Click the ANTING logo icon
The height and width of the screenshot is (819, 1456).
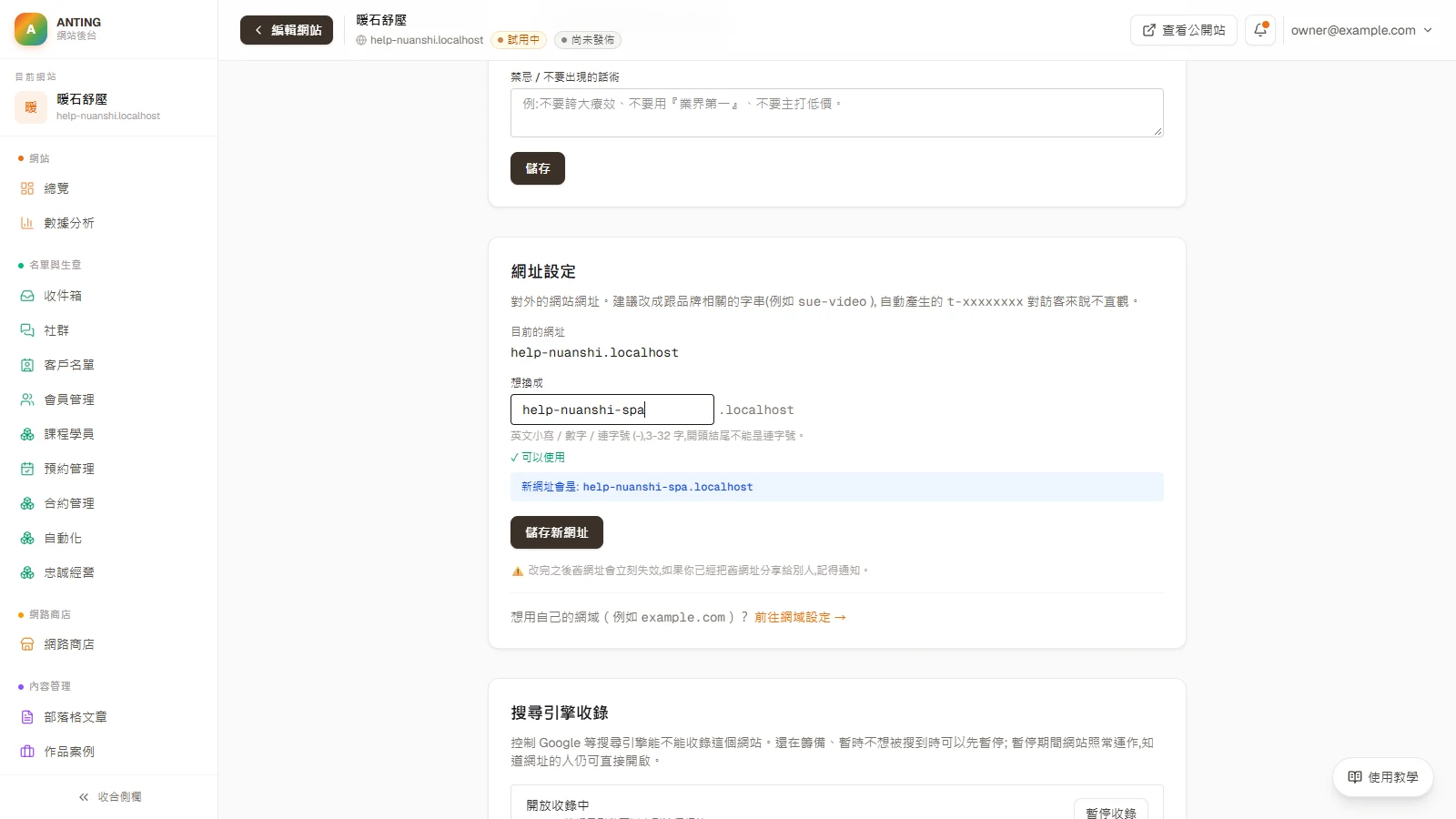(x=31, y=29)
